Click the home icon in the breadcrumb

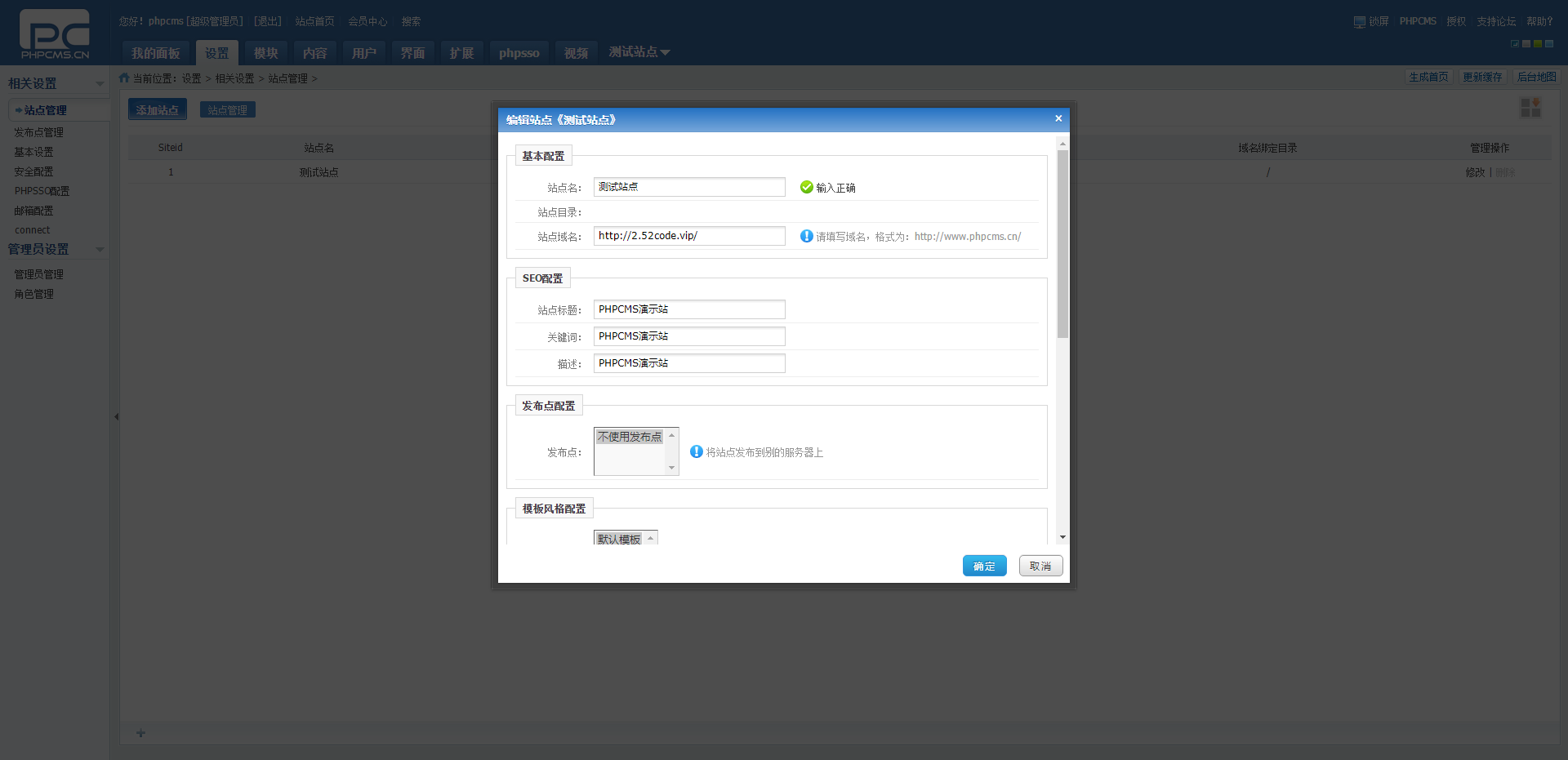coord(124,78)
